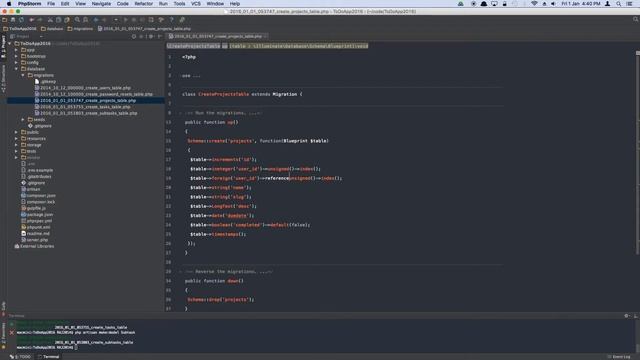Screen dimensions: 640x360
Task: Open the Navigate menu
Action: pos(101,4)
